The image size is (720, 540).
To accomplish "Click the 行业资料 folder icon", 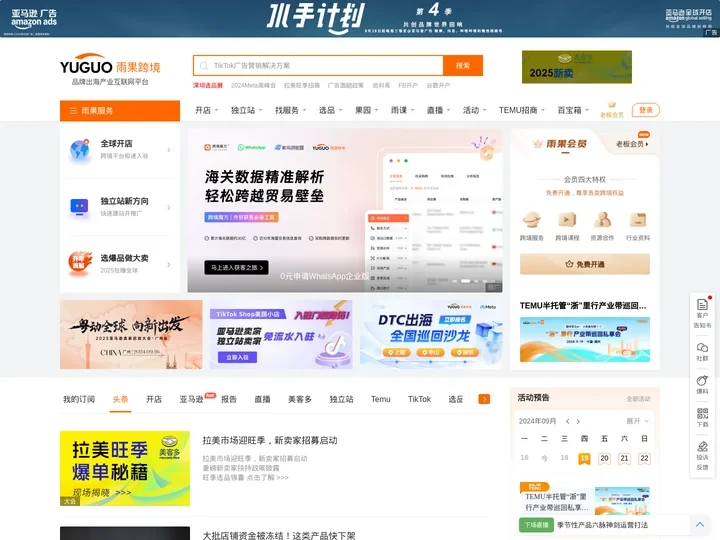I will coord(638,220).
